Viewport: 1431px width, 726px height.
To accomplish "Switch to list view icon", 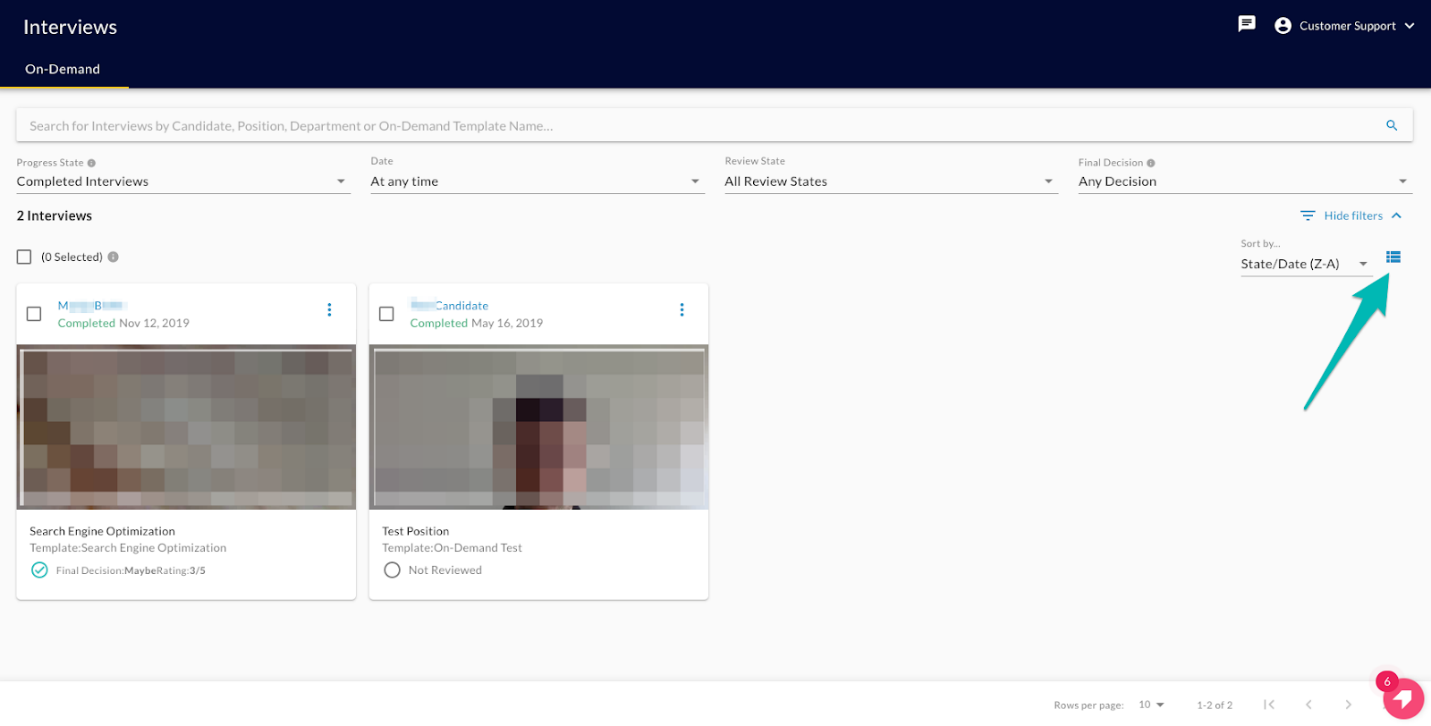I will tap(1393, 258).
